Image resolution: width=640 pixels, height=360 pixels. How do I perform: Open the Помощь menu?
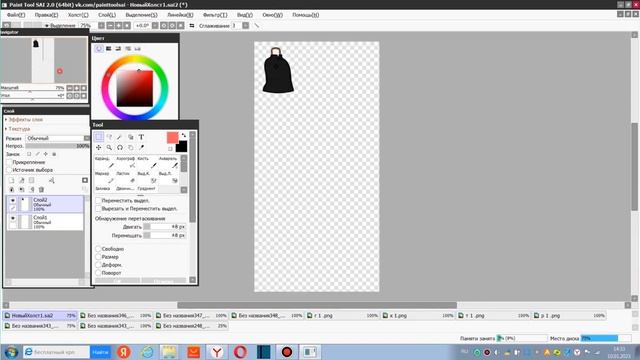point(306,15)
